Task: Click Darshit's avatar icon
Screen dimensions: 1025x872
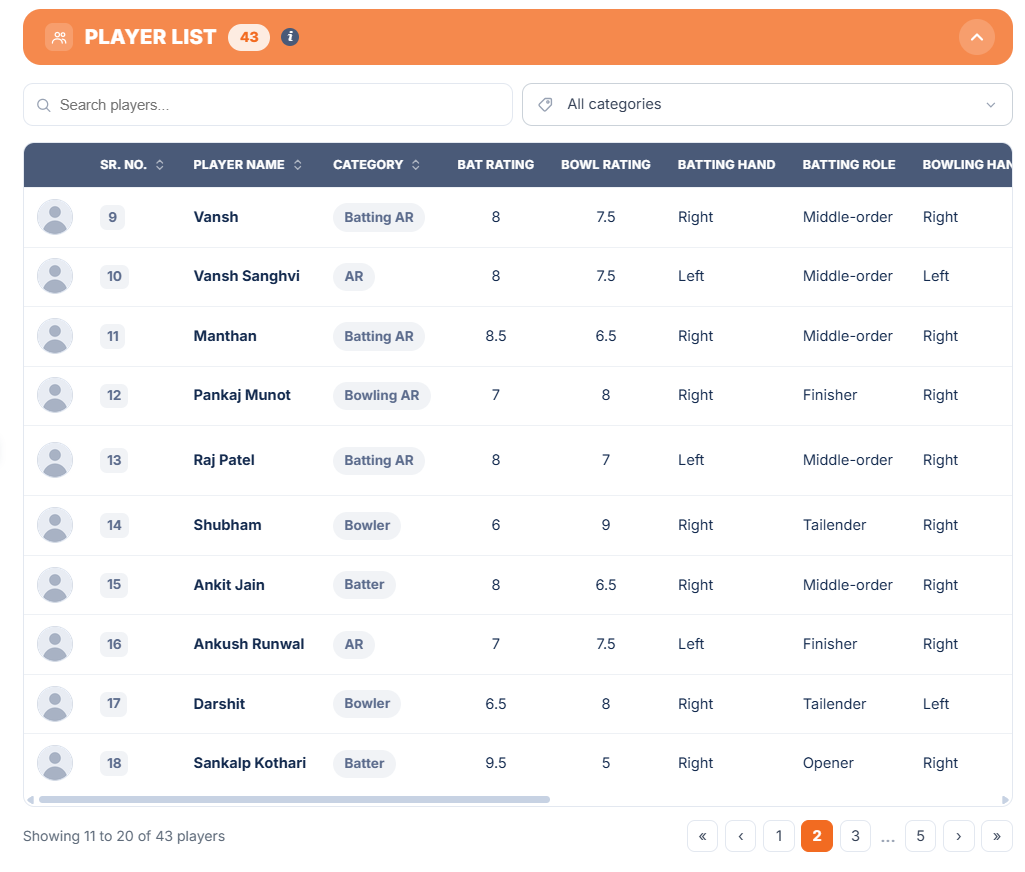Action: click(x=55, y=704)
